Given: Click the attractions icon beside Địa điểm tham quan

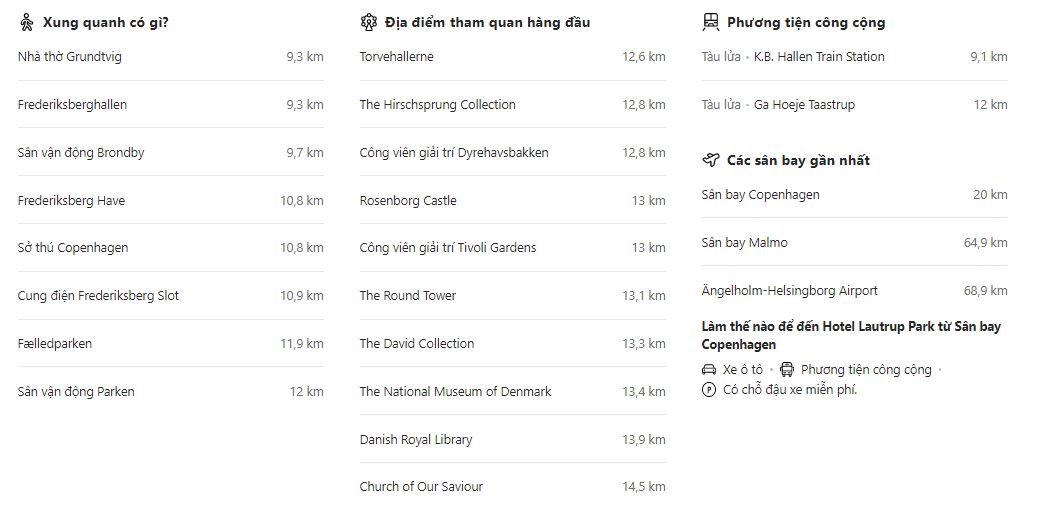Looking at the screenshot, I should 368,22.
